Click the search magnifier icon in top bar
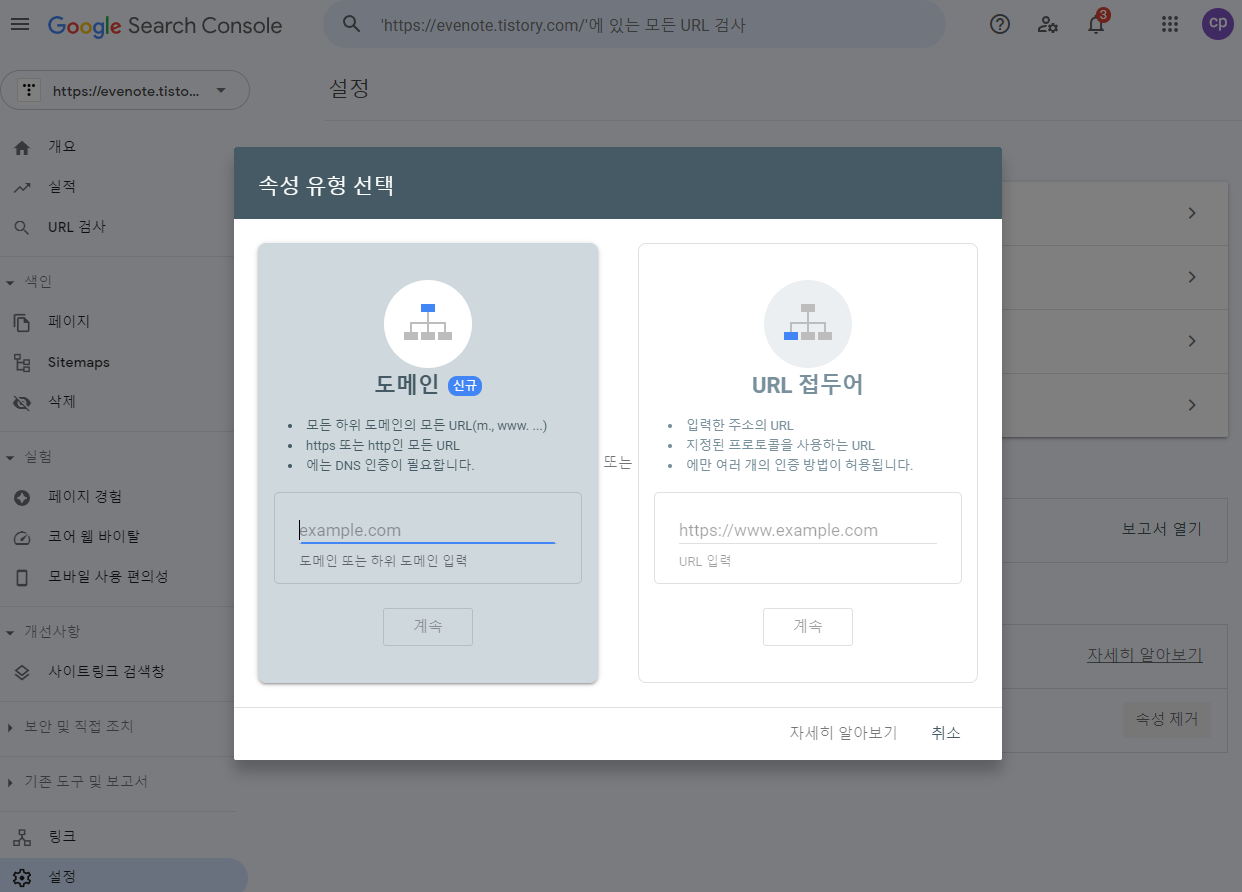The height and width of the screenshot is (892, 1242). pos(351,24)
